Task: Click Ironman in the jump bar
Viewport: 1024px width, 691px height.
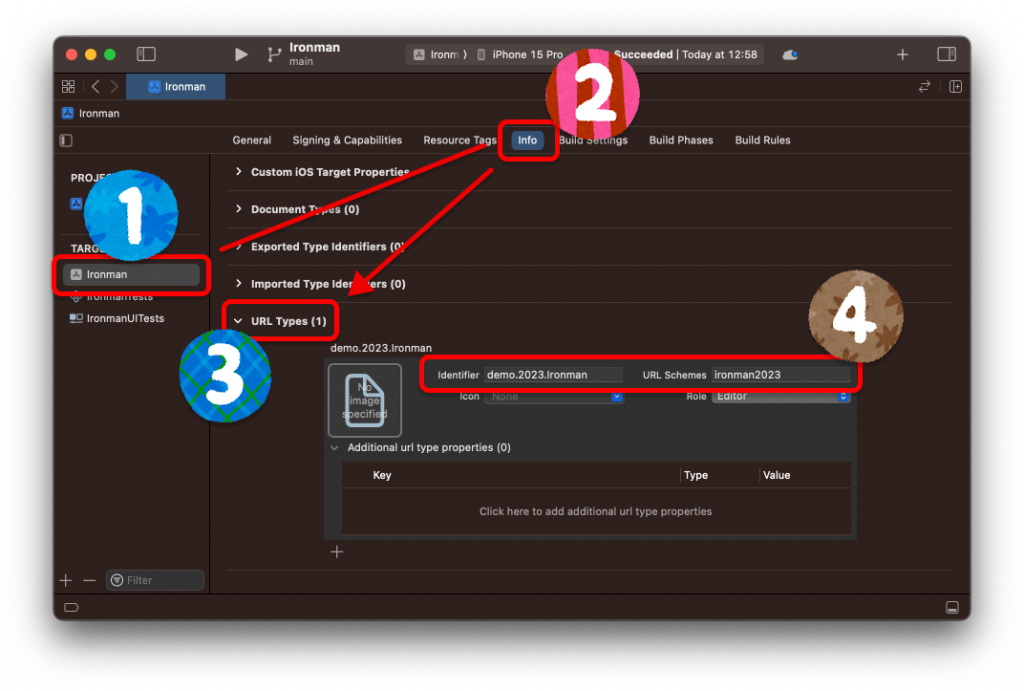Action: coord(91,113)
